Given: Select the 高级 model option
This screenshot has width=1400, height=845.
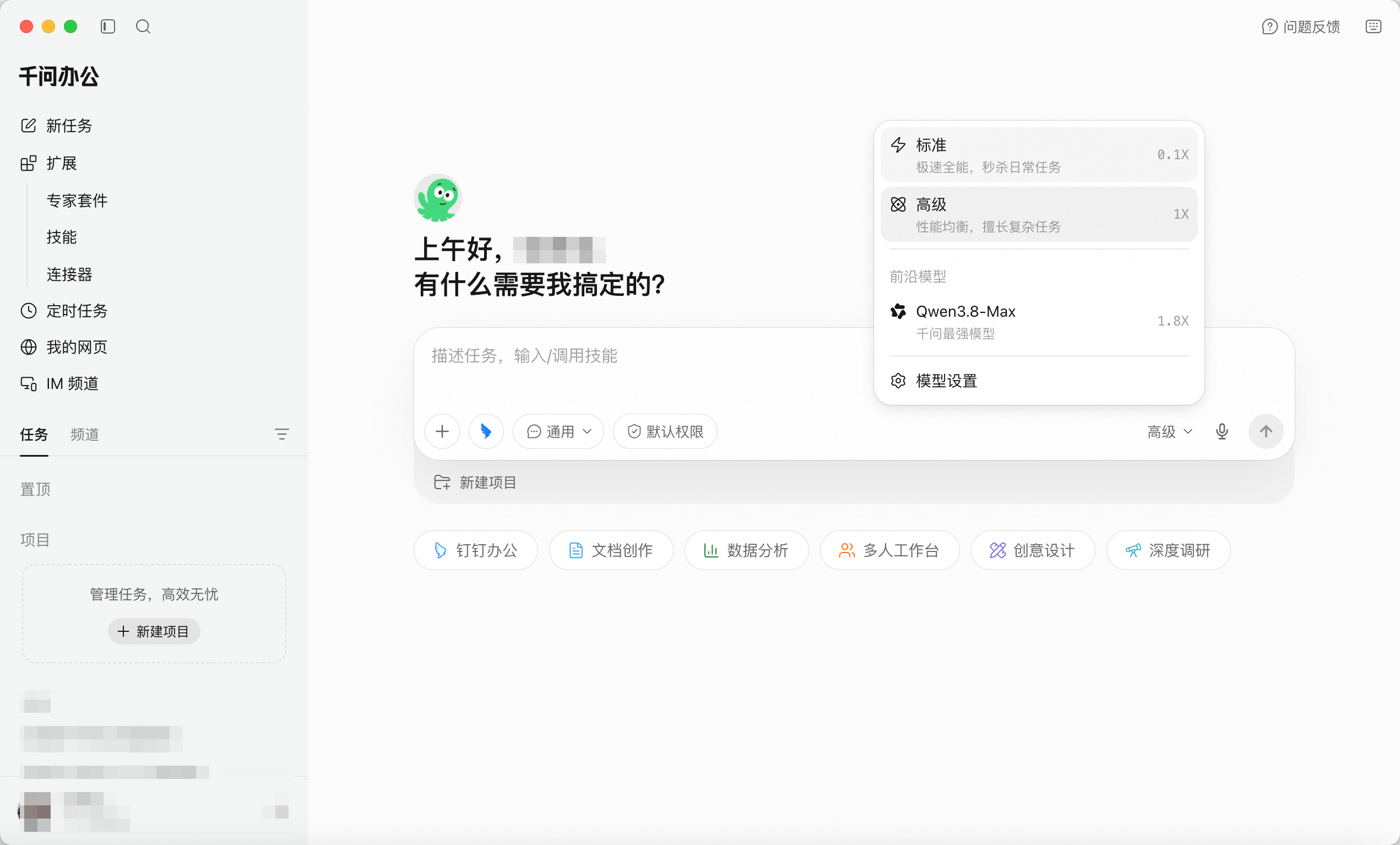Looking at the screenshot, I should pos(1039,214).
